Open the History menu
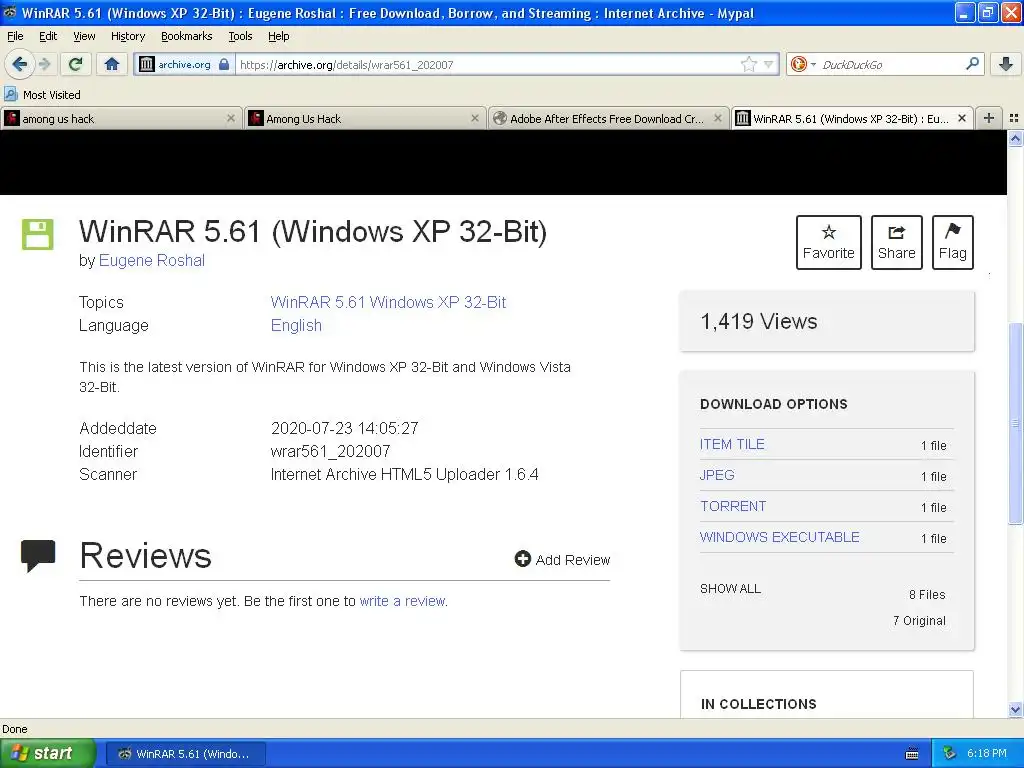This screenshot has height=768, width=1024. [127, 36]
